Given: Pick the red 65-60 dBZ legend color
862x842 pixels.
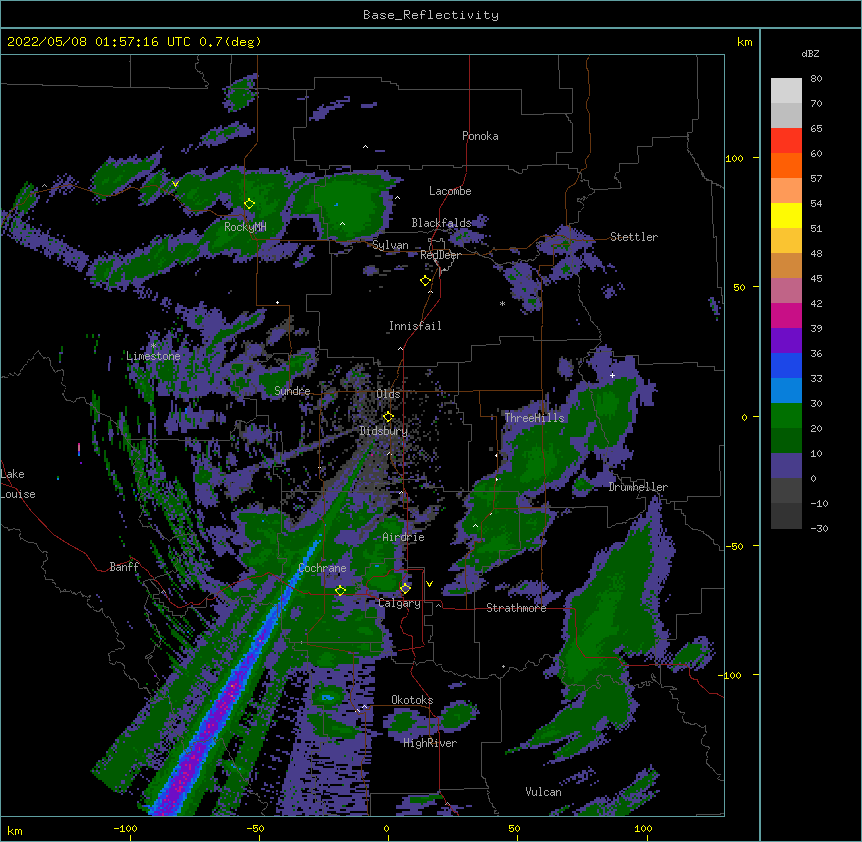Looking at the screenshot, I should pyautogui.click(x=786, y=141).
